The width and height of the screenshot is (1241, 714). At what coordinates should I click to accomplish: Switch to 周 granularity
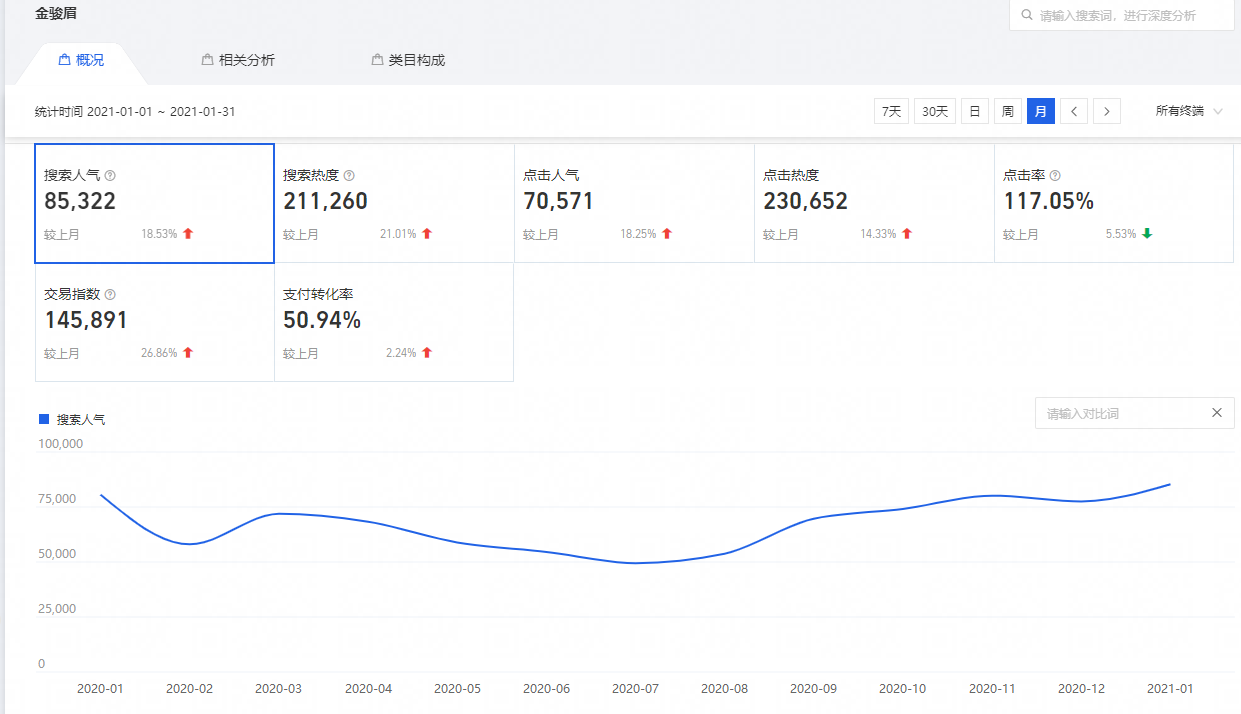(1008, 111)
